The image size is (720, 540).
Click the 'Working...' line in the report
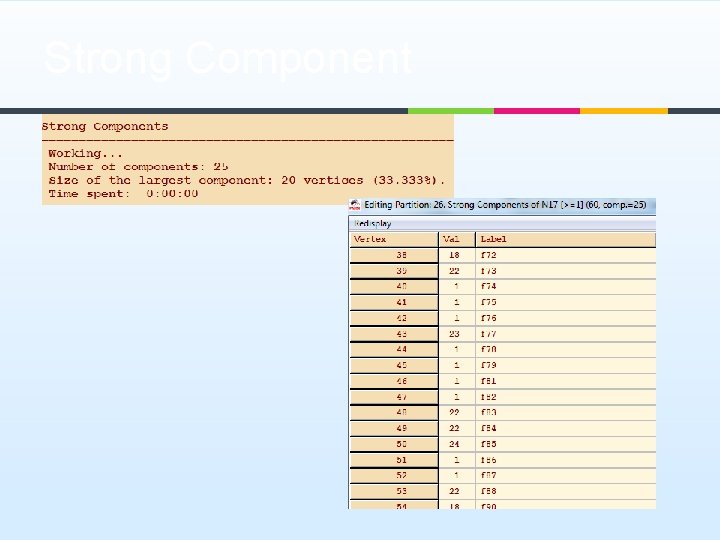pos(85,153)
